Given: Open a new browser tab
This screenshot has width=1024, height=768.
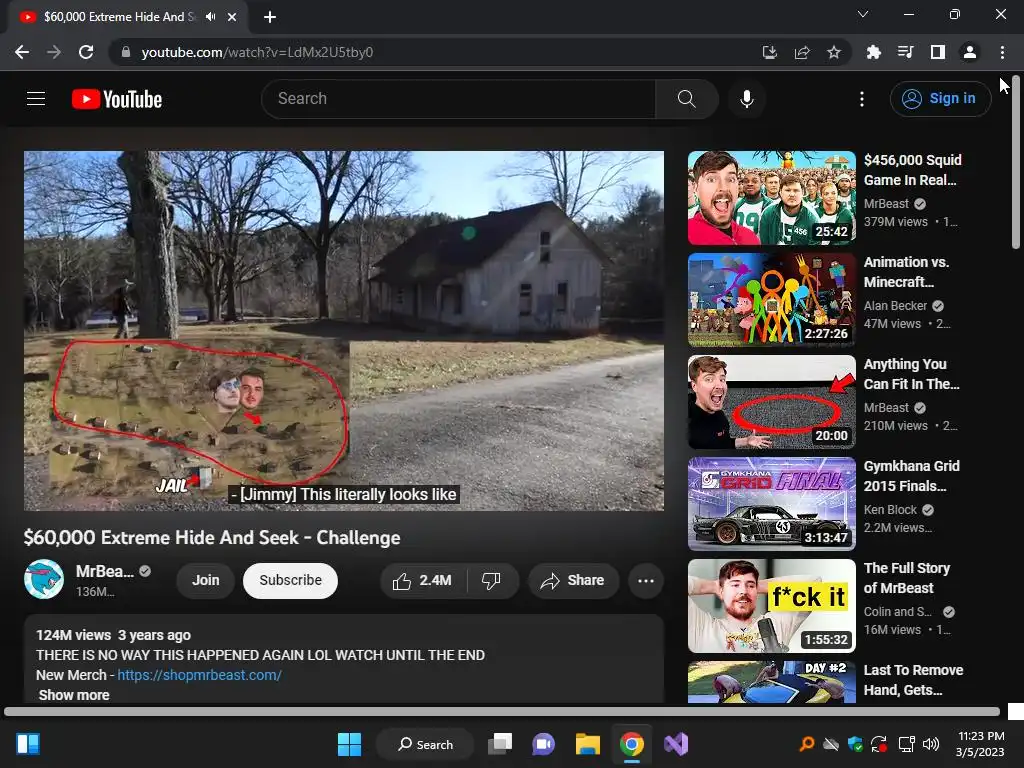Looking at the screenshot, I should click(x=270, y=17).
